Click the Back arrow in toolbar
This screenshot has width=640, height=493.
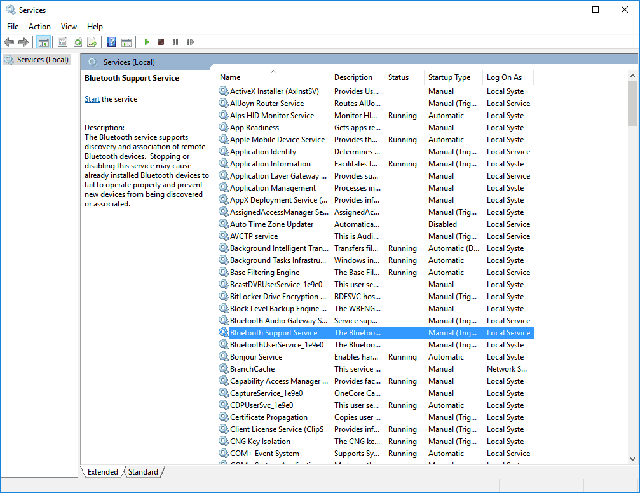coord(9,42)
